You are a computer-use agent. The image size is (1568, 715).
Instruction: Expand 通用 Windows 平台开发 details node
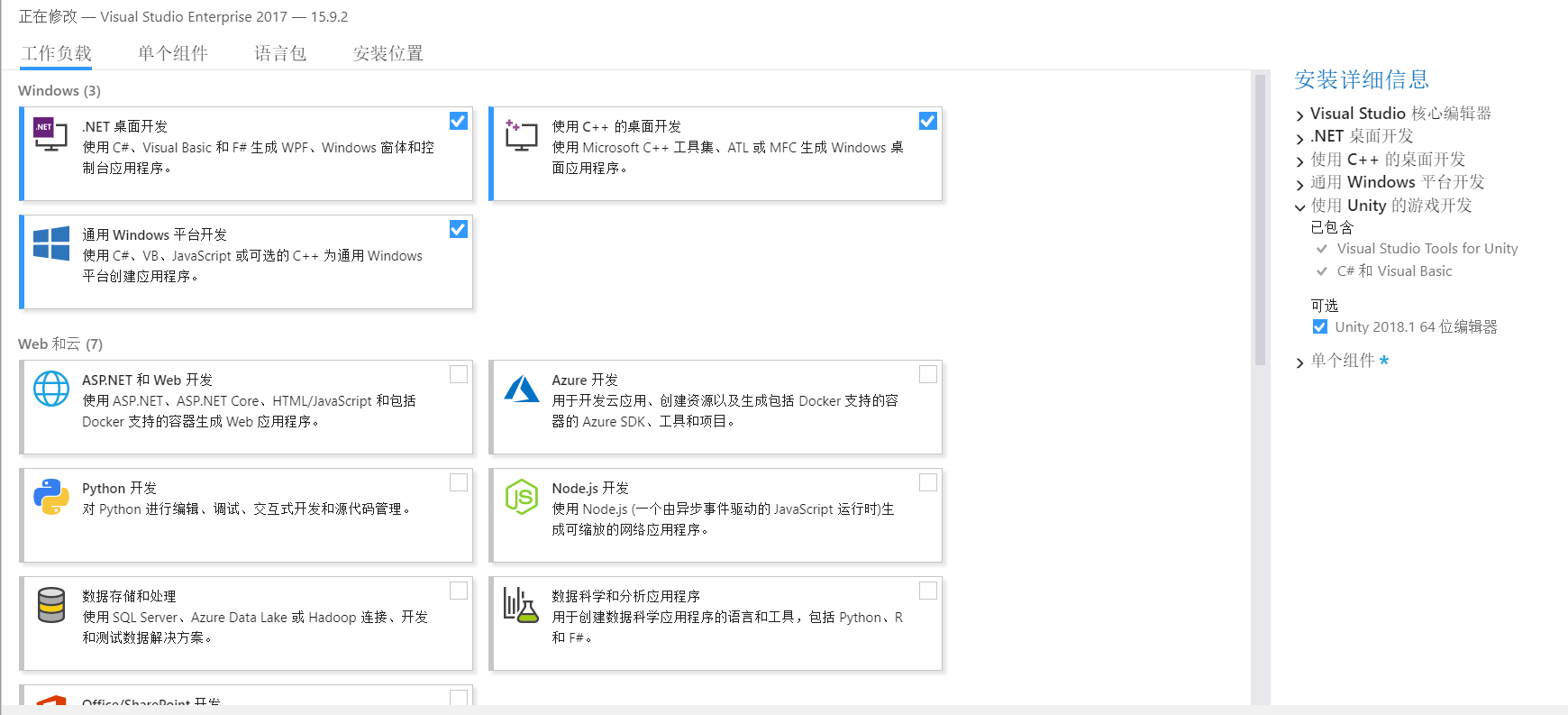(1299, 184)
